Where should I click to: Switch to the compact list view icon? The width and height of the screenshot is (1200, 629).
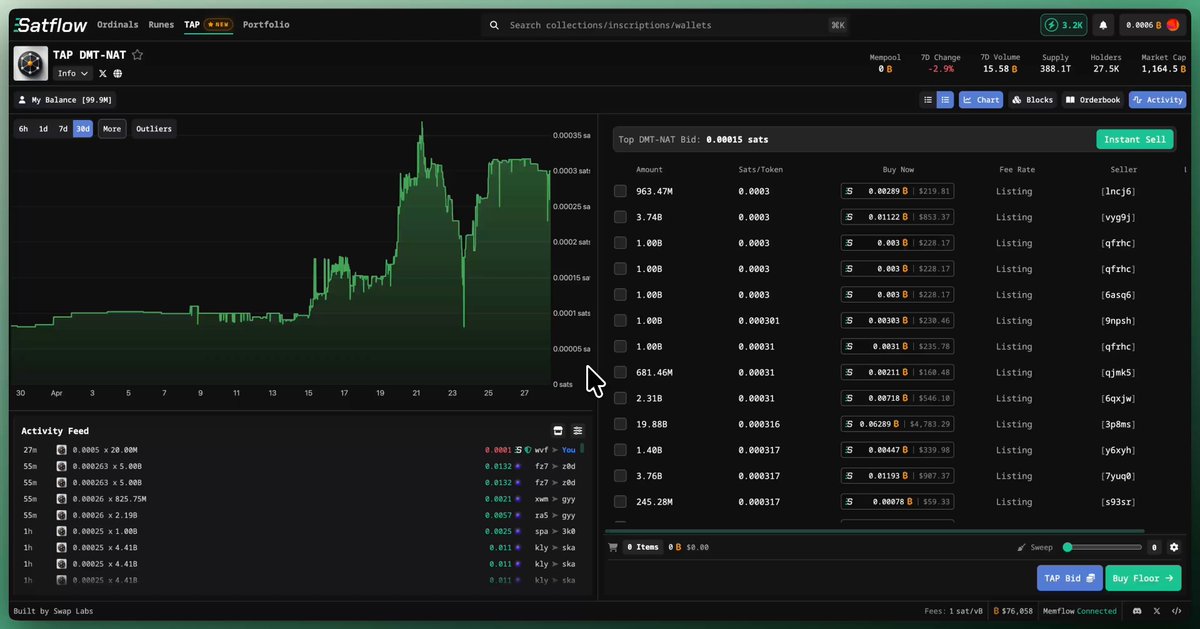(x=928, y=100)
